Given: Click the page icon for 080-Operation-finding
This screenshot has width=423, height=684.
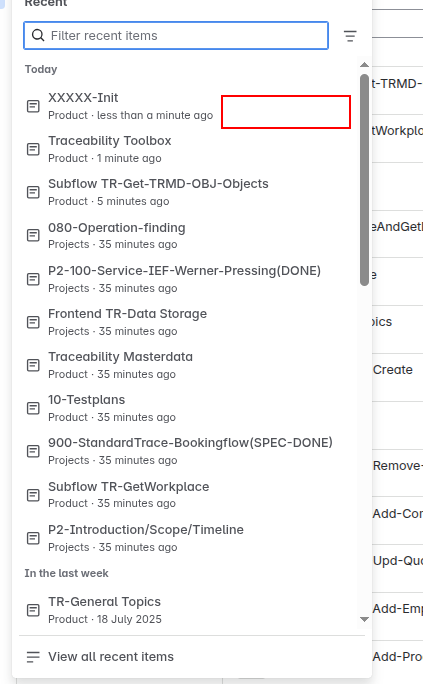Looking at the screenshot, I should coord(33,236).
